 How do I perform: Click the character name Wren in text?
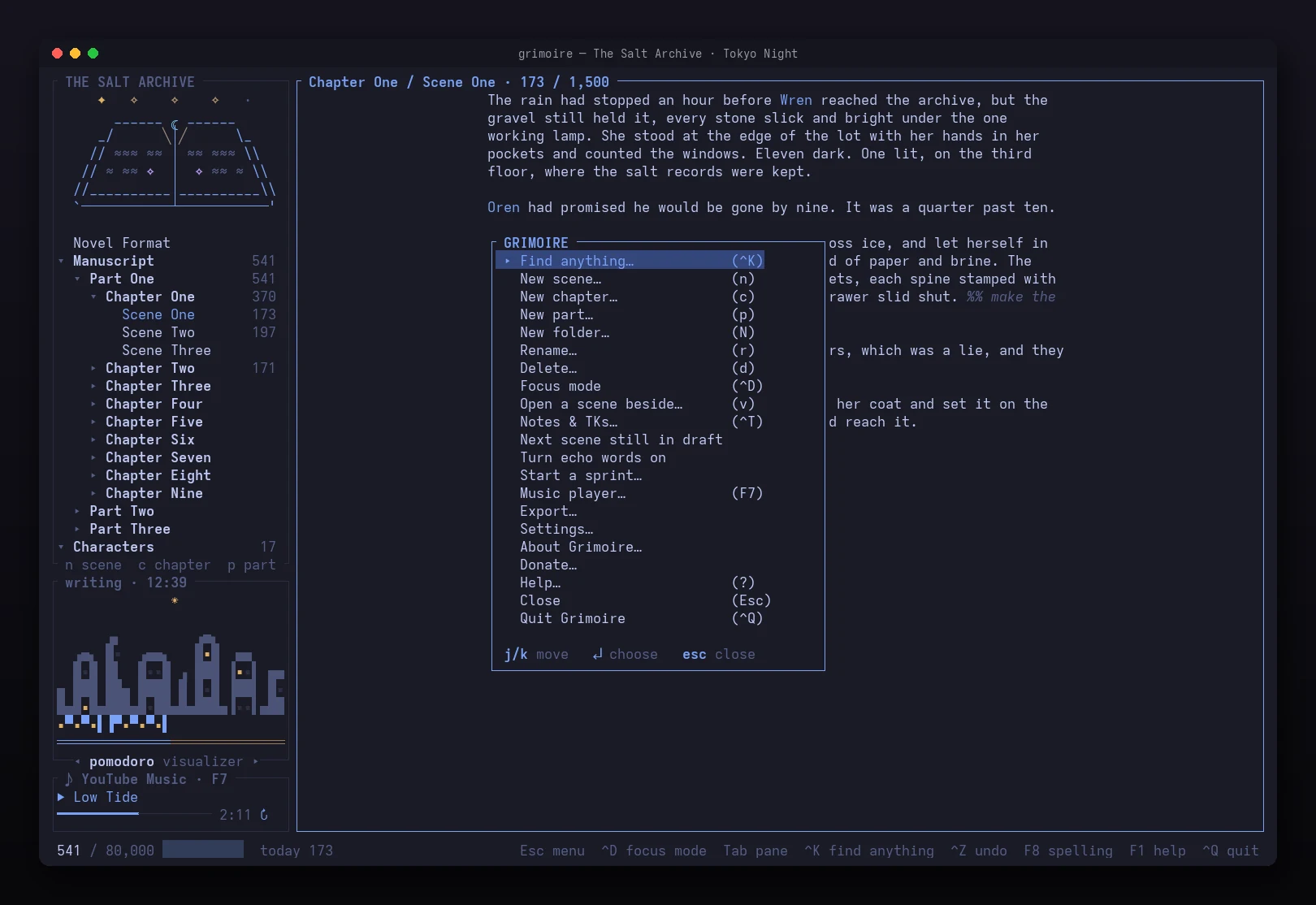coord(796,100)
